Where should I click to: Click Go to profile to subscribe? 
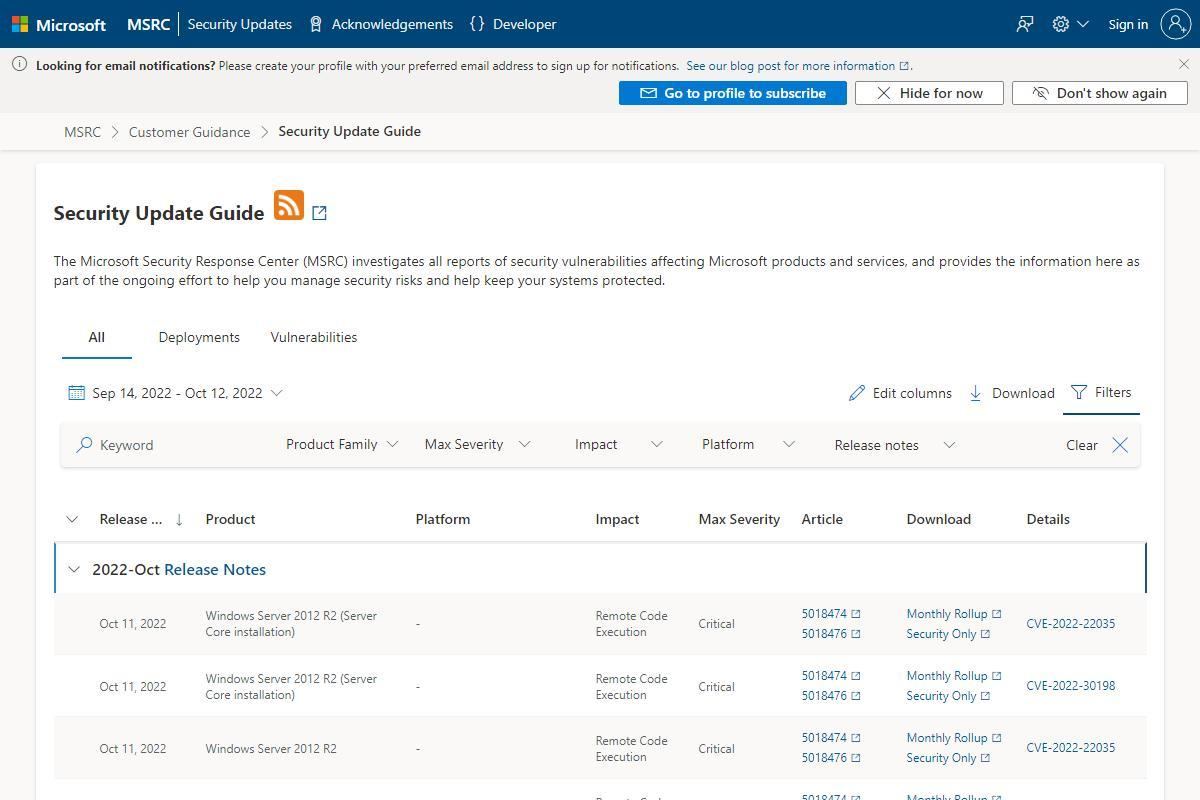[x=733, y=93]
